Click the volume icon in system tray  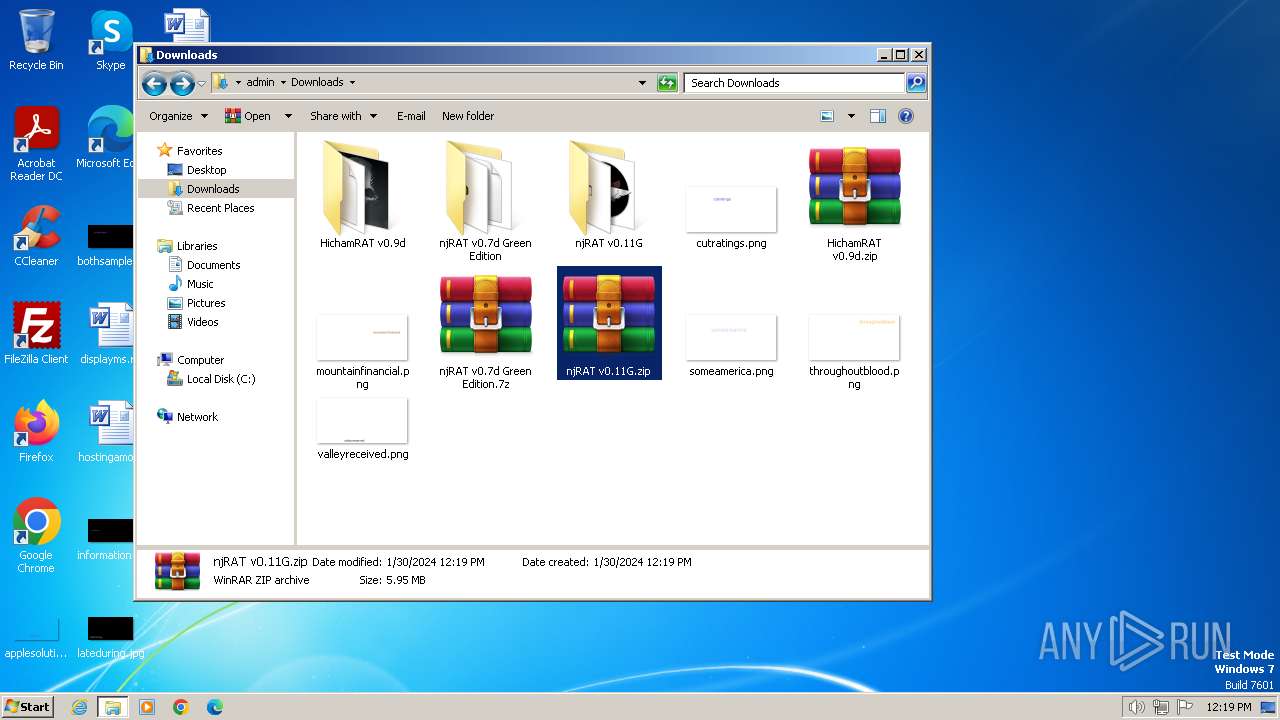pyautogui.click(x=1136, y=707)
